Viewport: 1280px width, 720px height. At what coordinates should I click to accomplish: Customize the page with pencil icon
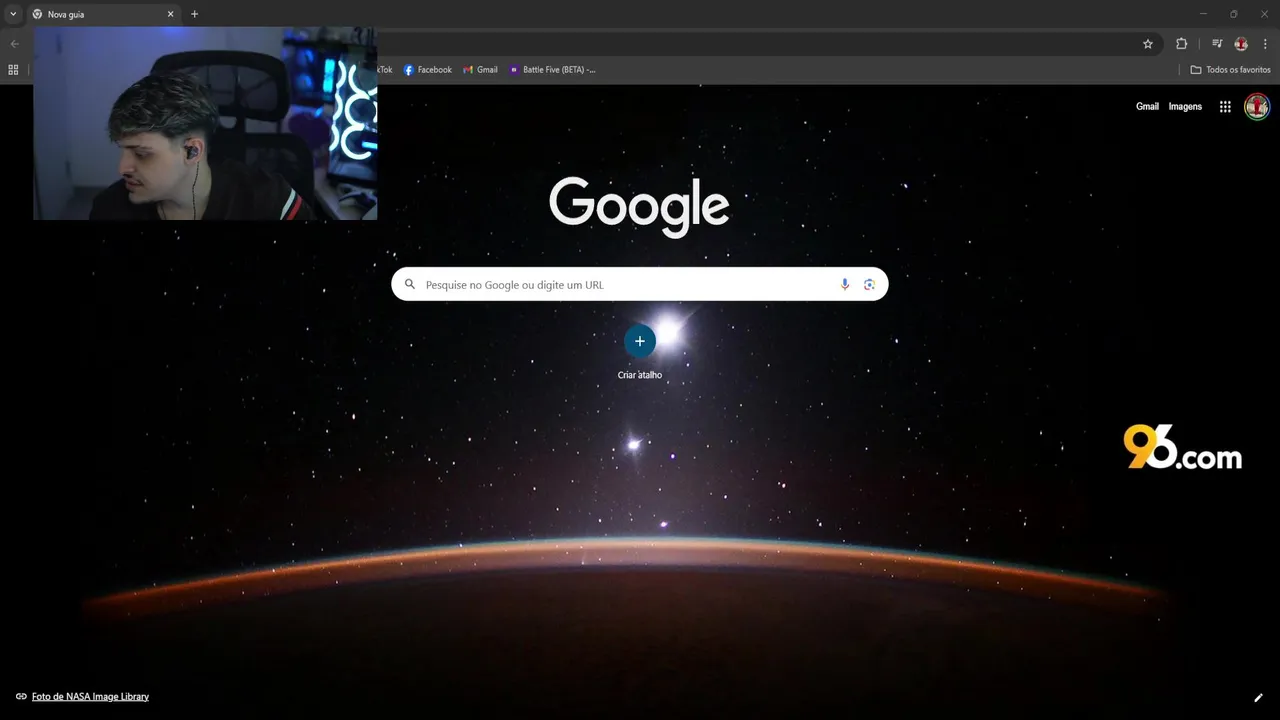pyautogui.click(x=1258, y=698)
